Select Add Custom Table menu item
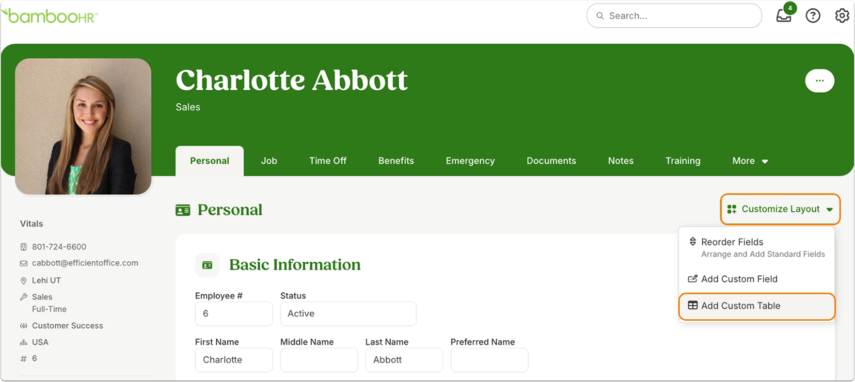Image resolution: width=855 pixels, height=382 pixels. click(757, 306)
